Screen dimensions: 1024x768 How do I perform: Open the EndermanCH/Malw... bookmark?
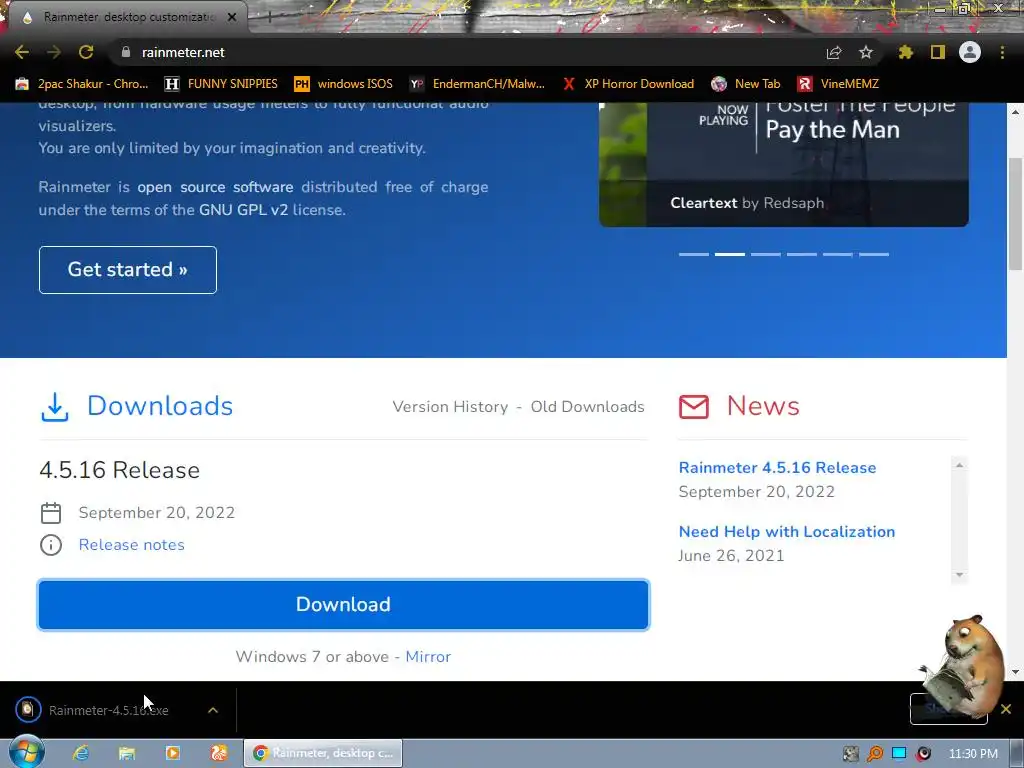pos(477,84)
